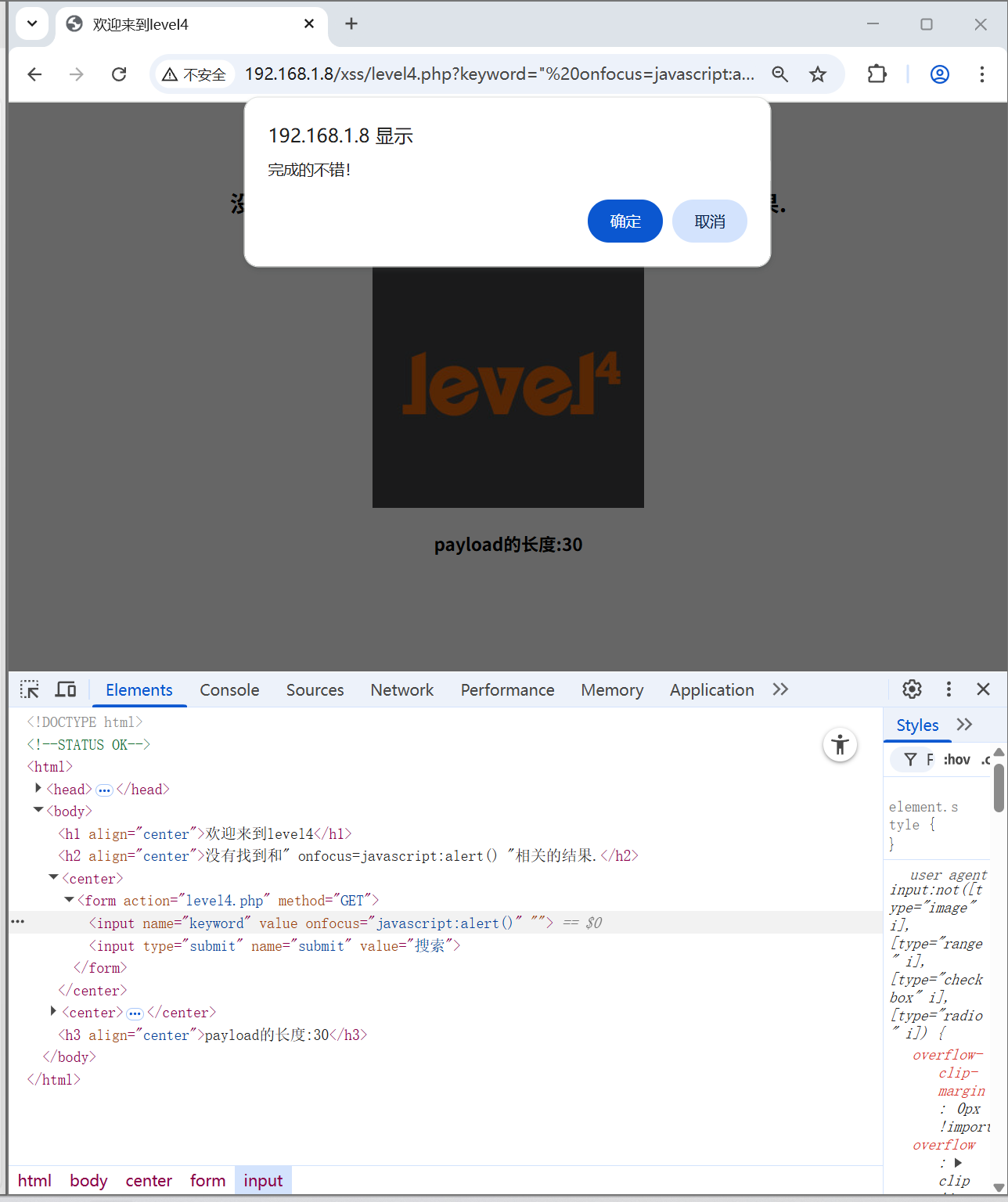Dismiss the dialog with 取消 button
Viewport: 1008px width, 1202px height.
point(709,221)
